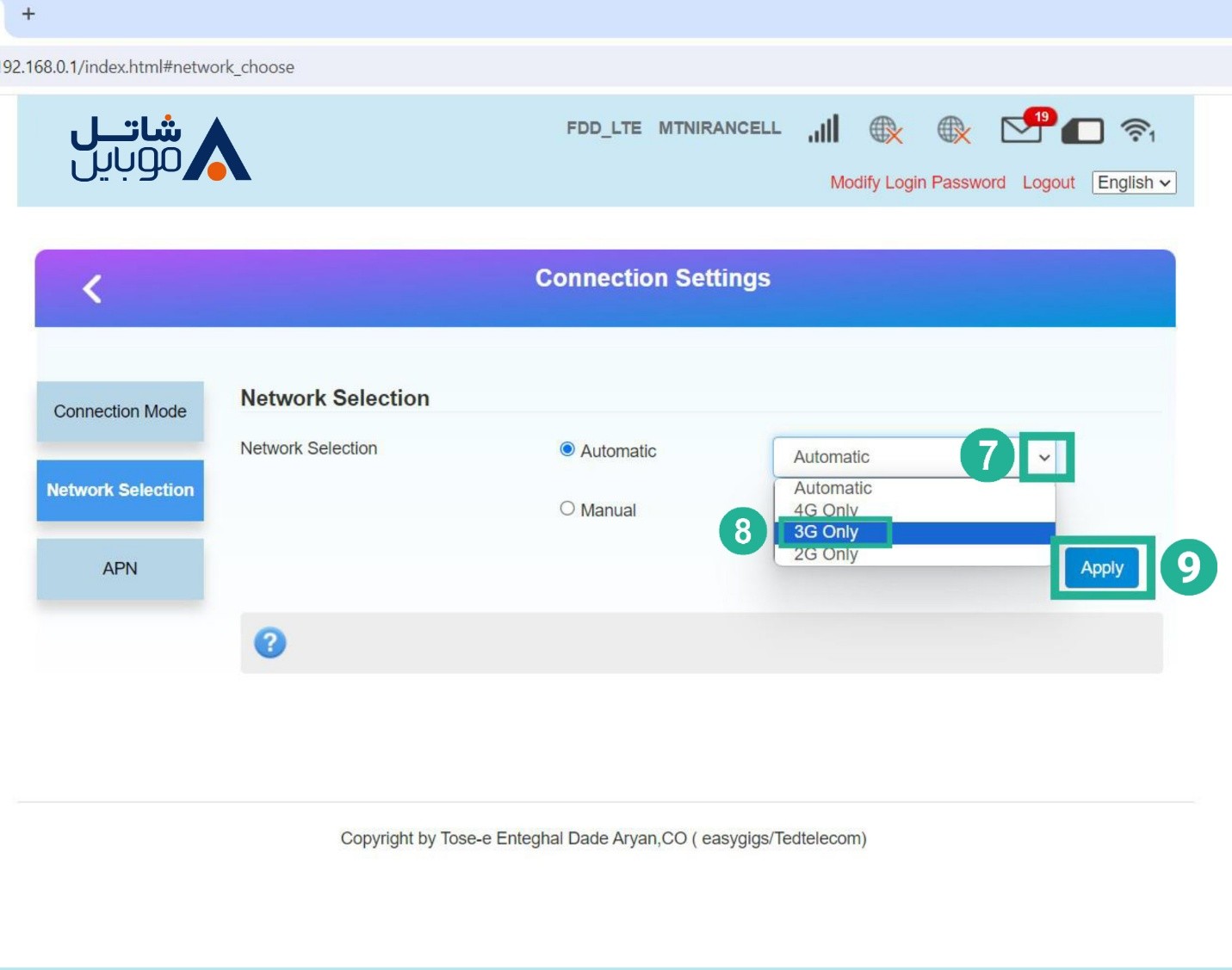Select the Automatic radio button
The image size is (1232, 970).
[566, 449]
